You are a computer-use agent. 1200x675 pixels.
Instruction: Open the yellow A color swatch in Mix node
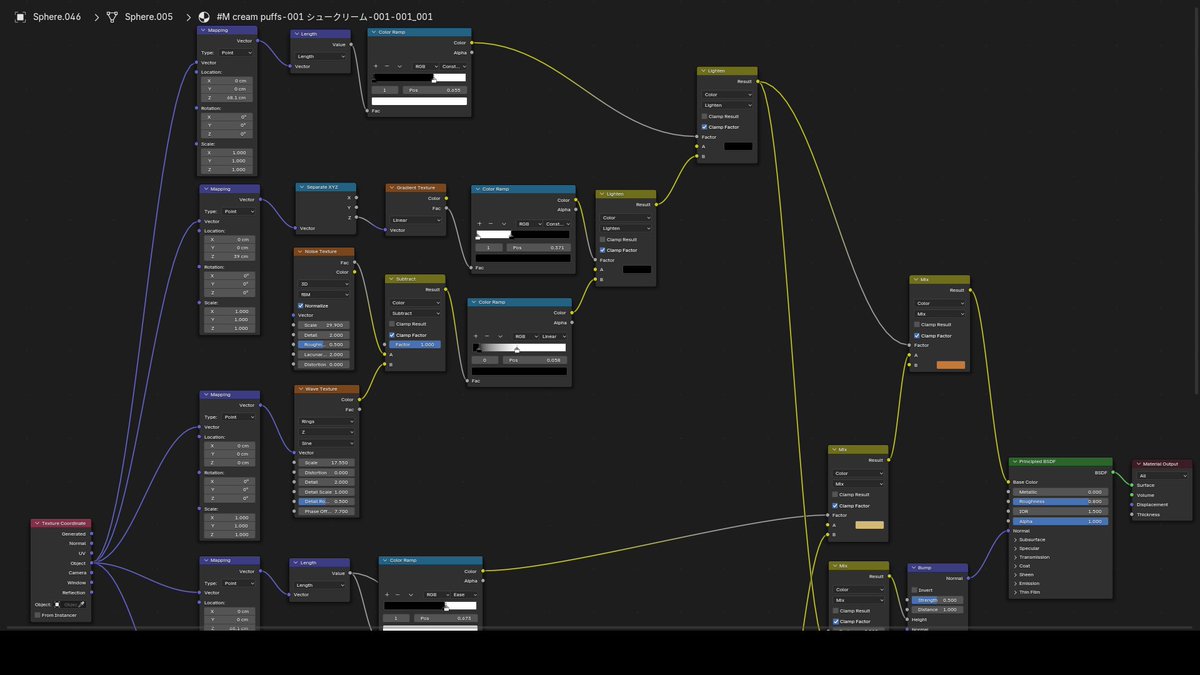(x=869, y=525)
